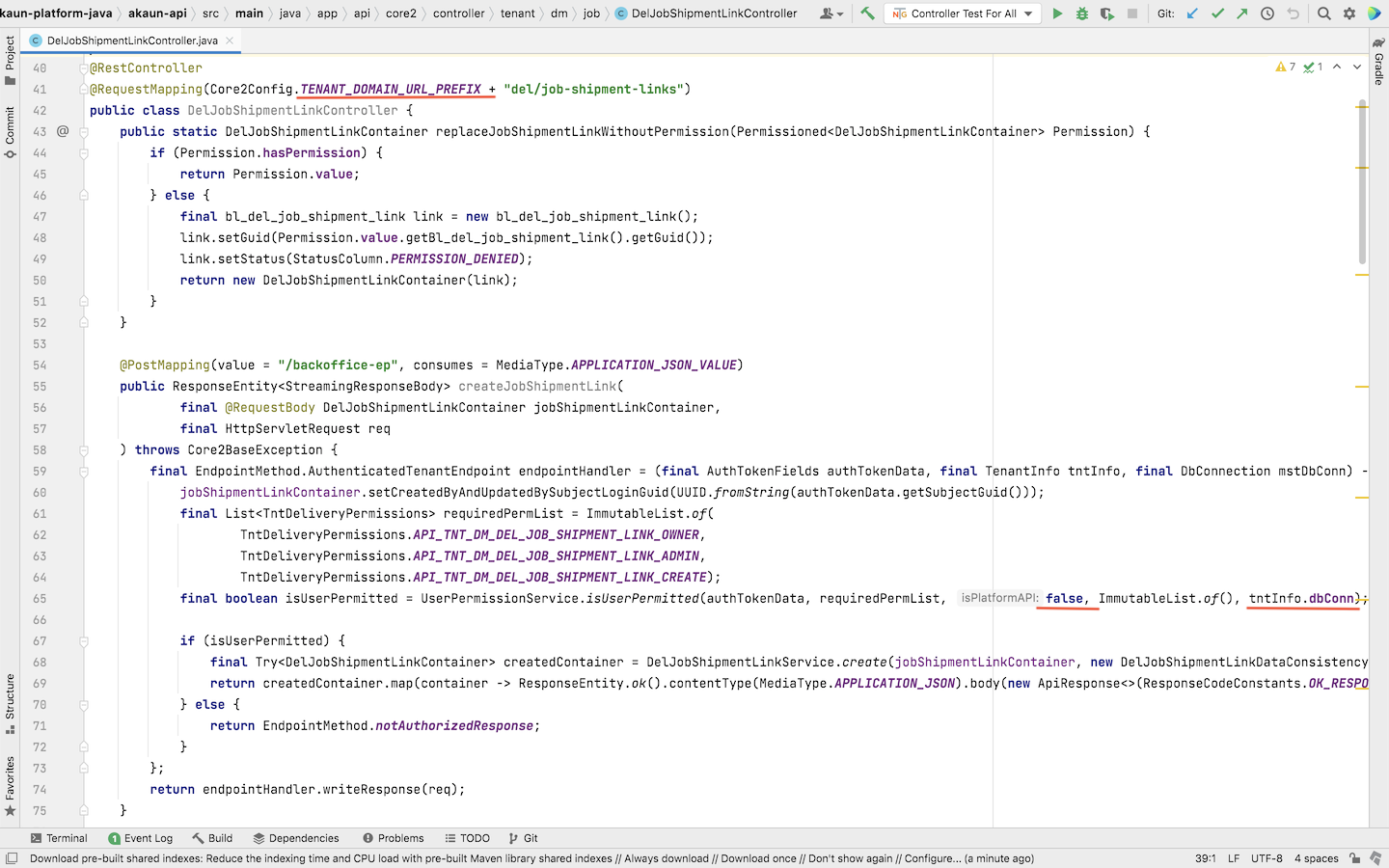Build project with the hammer icon
Viewport: 1389px width, 868px height.
pos(867,14)
